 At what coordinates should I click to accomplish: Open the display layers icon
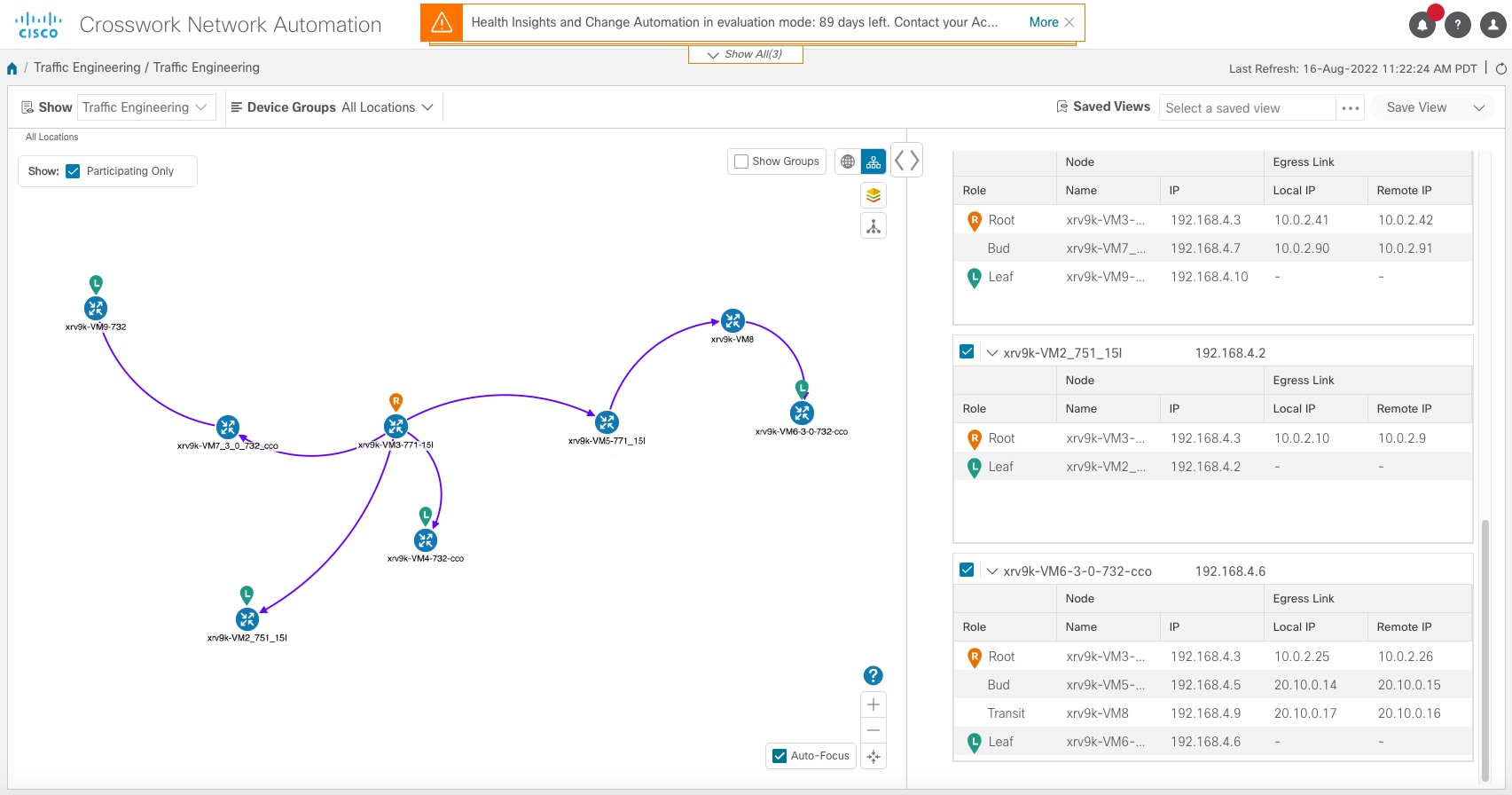[x=874, y=195]
